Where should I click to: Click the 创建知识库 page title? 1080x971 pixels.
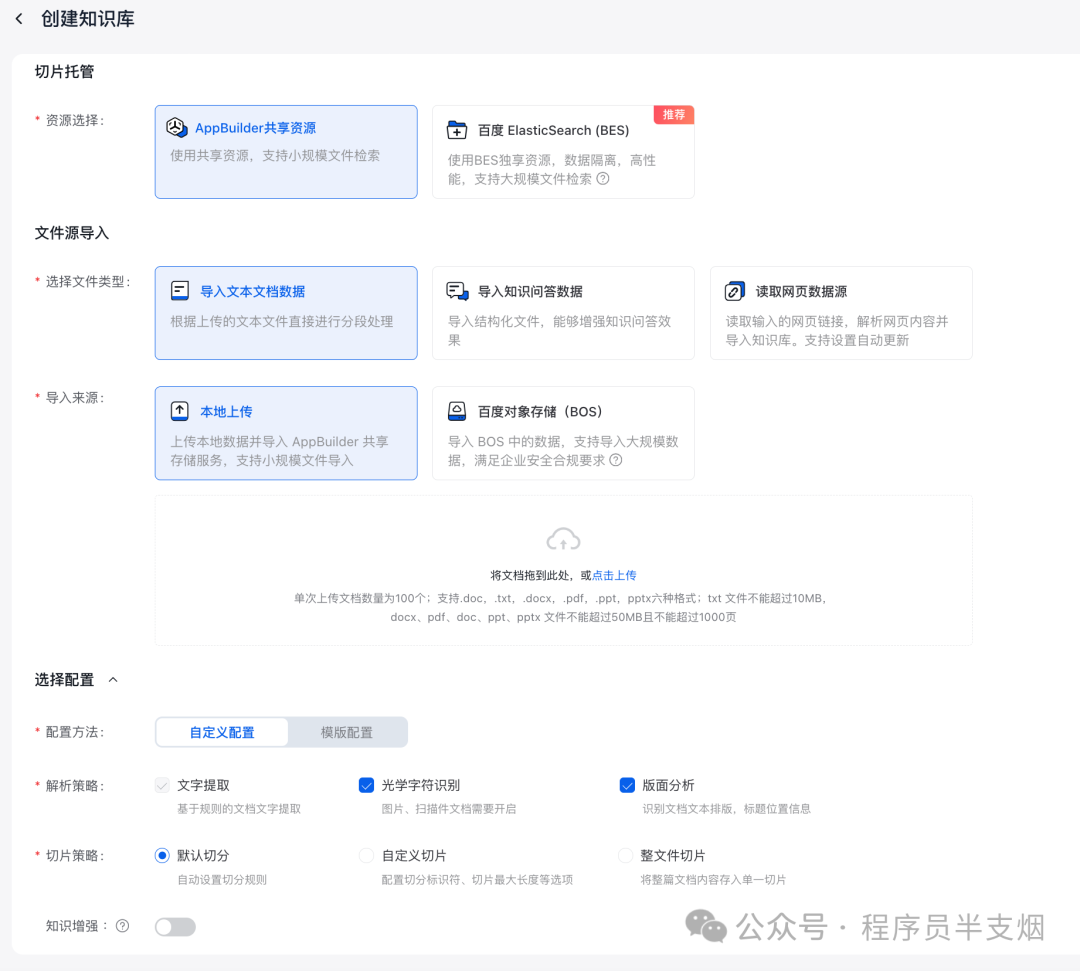tap(87, 19)
